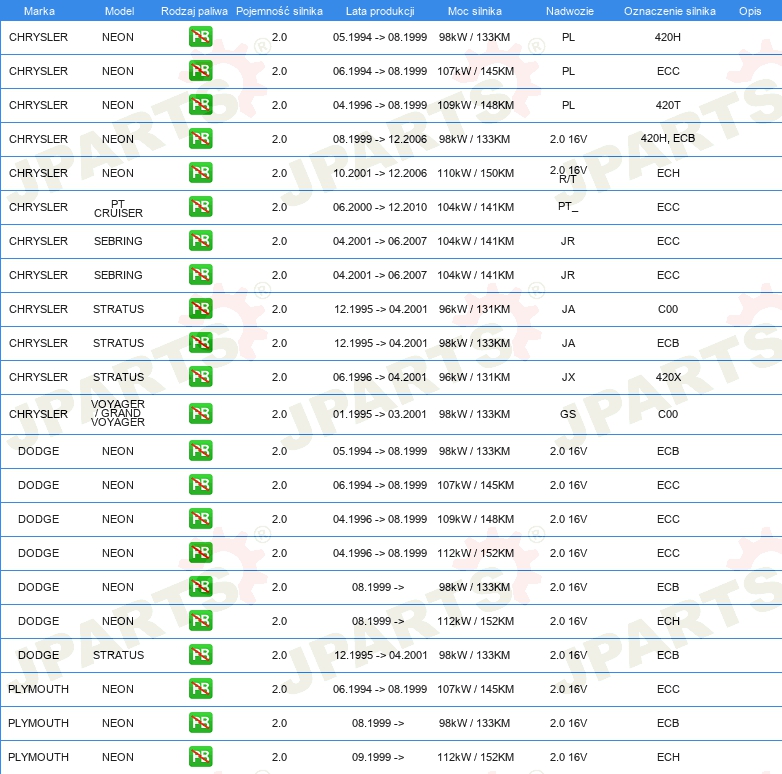The width and height of the screenshot is (782, 774).
Task: Select body code PT_ cell
Action: pyautogui.click(x=568, y=206)
